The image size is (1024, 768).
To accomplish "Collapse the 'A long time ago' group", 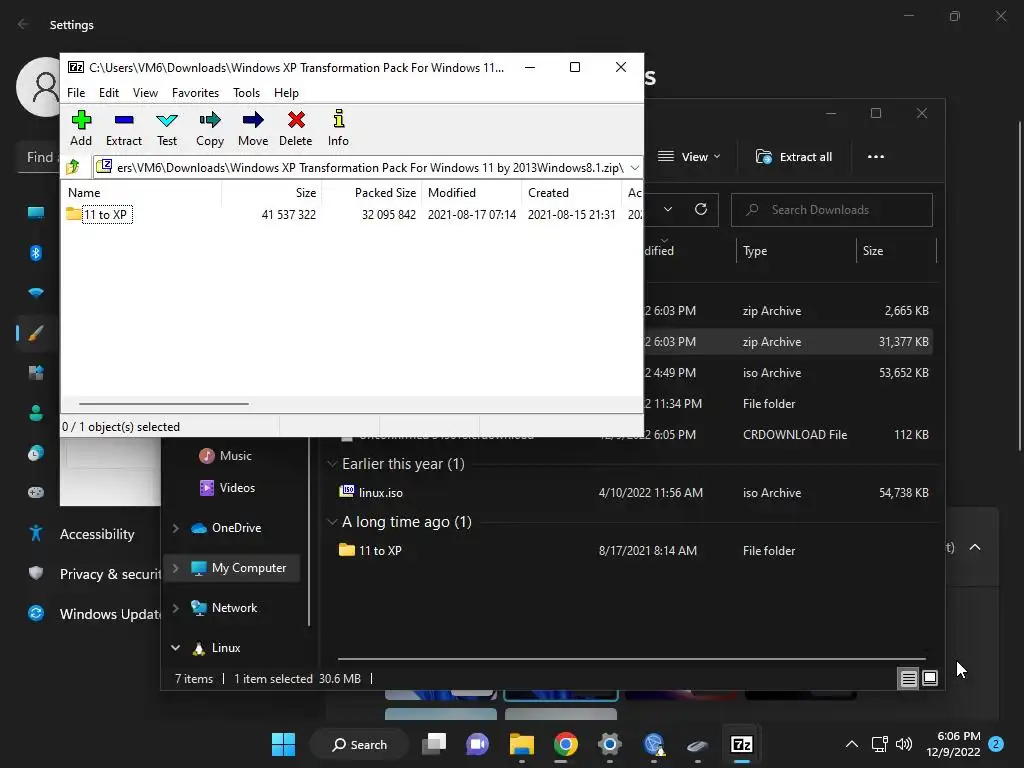I will 332,522.
